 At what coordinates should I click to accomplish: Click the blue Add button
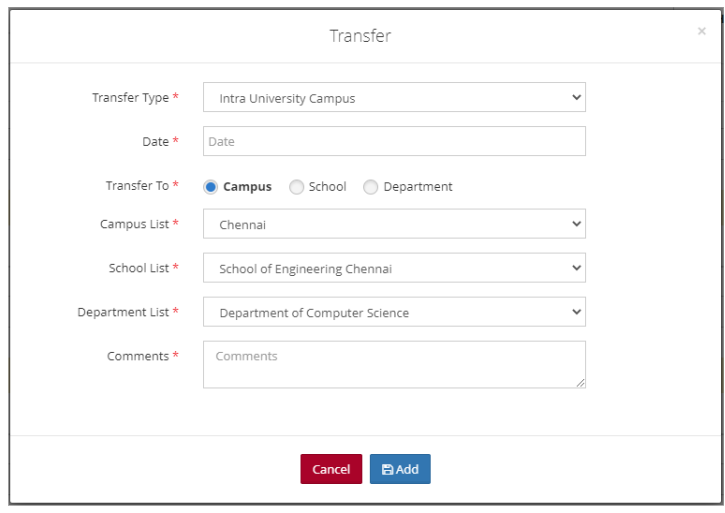tap(400, 469)
